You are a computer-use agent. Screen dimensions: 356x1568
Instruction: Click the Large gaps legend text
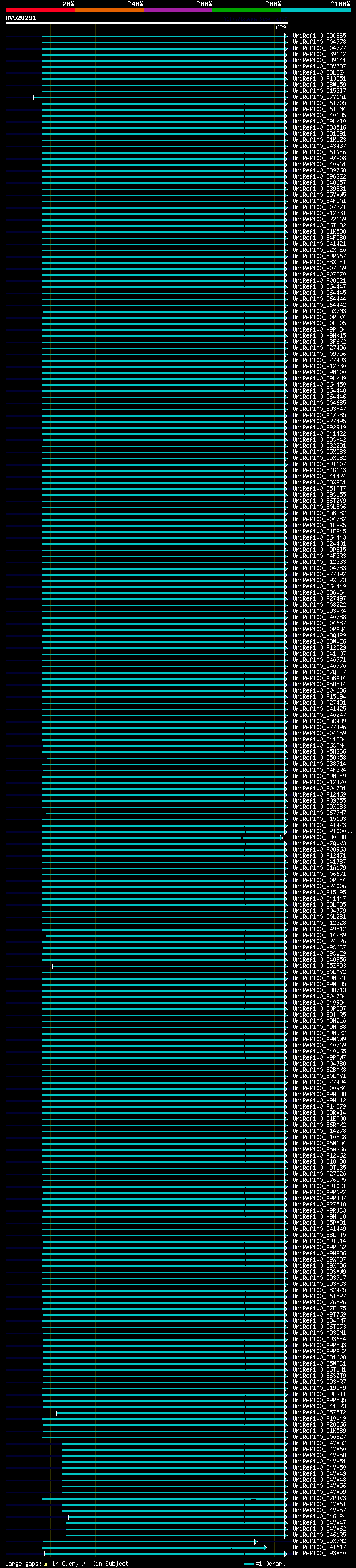(x=68, y=1563)
